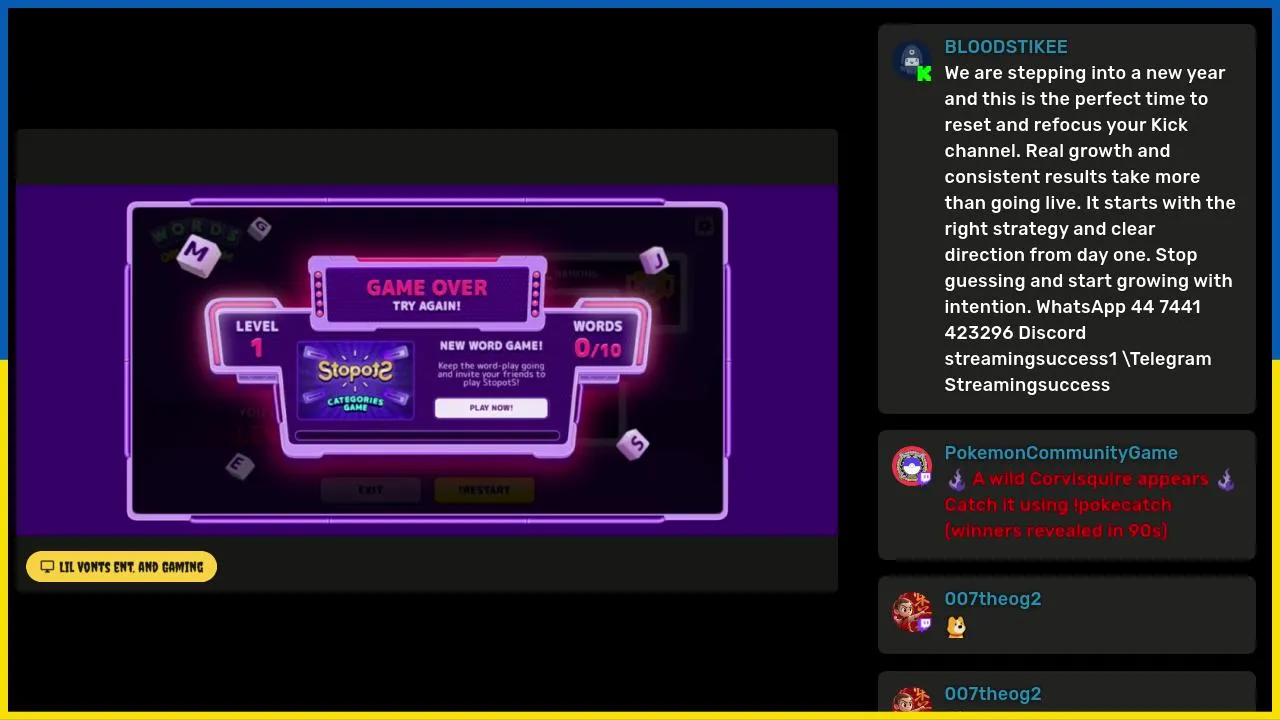
Task: Click the NEW WORD GAME! heading
Action: pyautogui.click(x=491, y=346)
